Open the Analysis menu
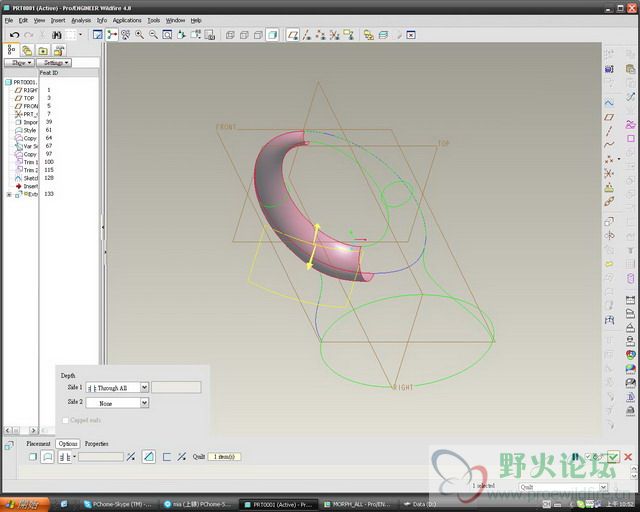The image size is (640, 512). click(81, 20)
